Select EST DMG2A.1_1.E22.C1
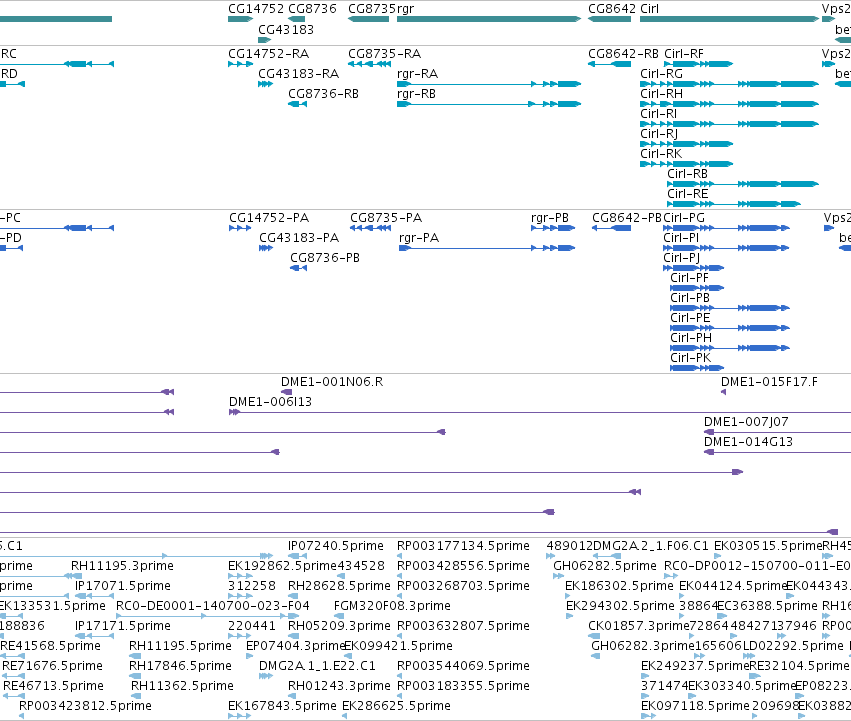 [317, 667]
